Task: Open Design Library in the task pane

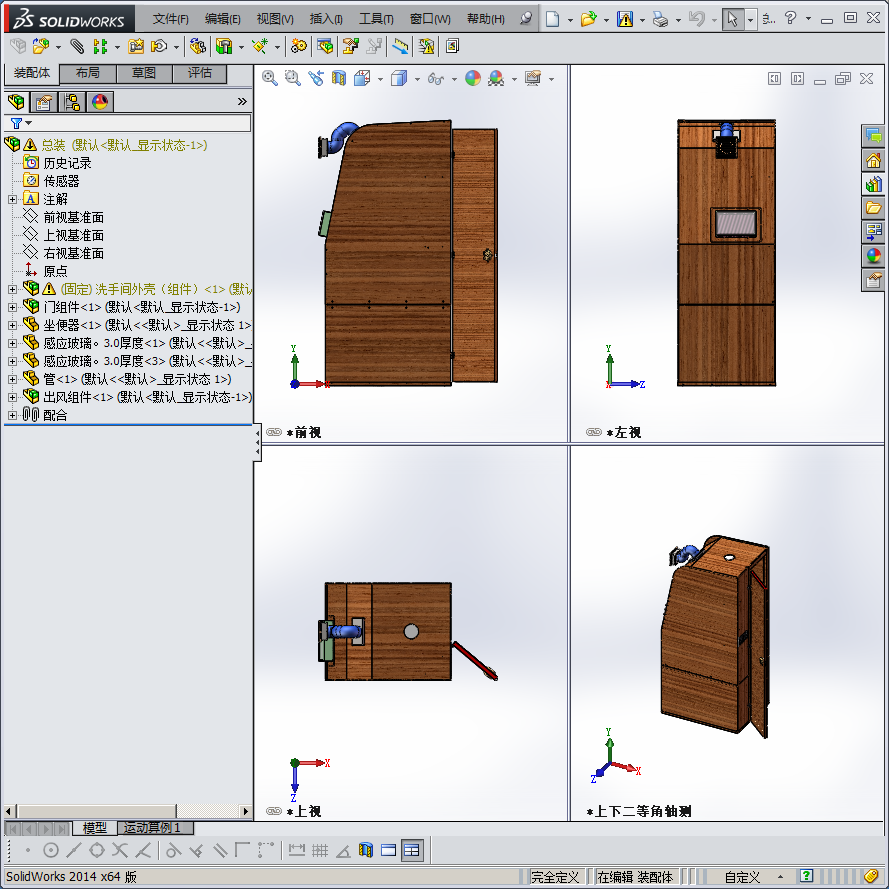Action: (x=873, y=184)
